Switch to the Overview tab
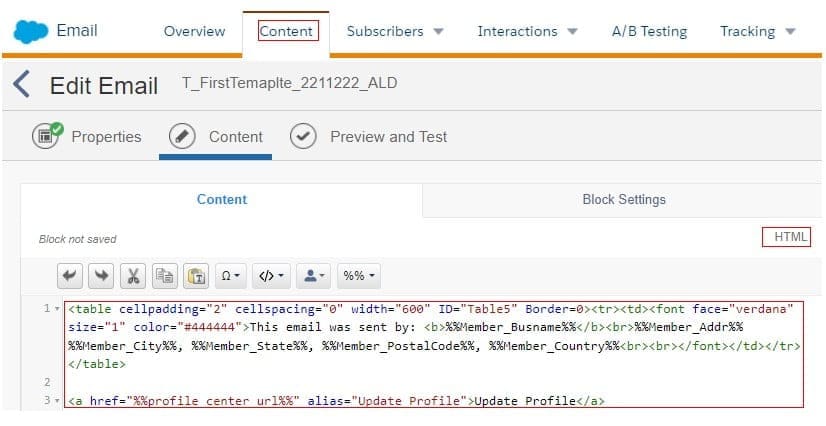The width and height of the screenshot is (826, 426). coord(194,31)
